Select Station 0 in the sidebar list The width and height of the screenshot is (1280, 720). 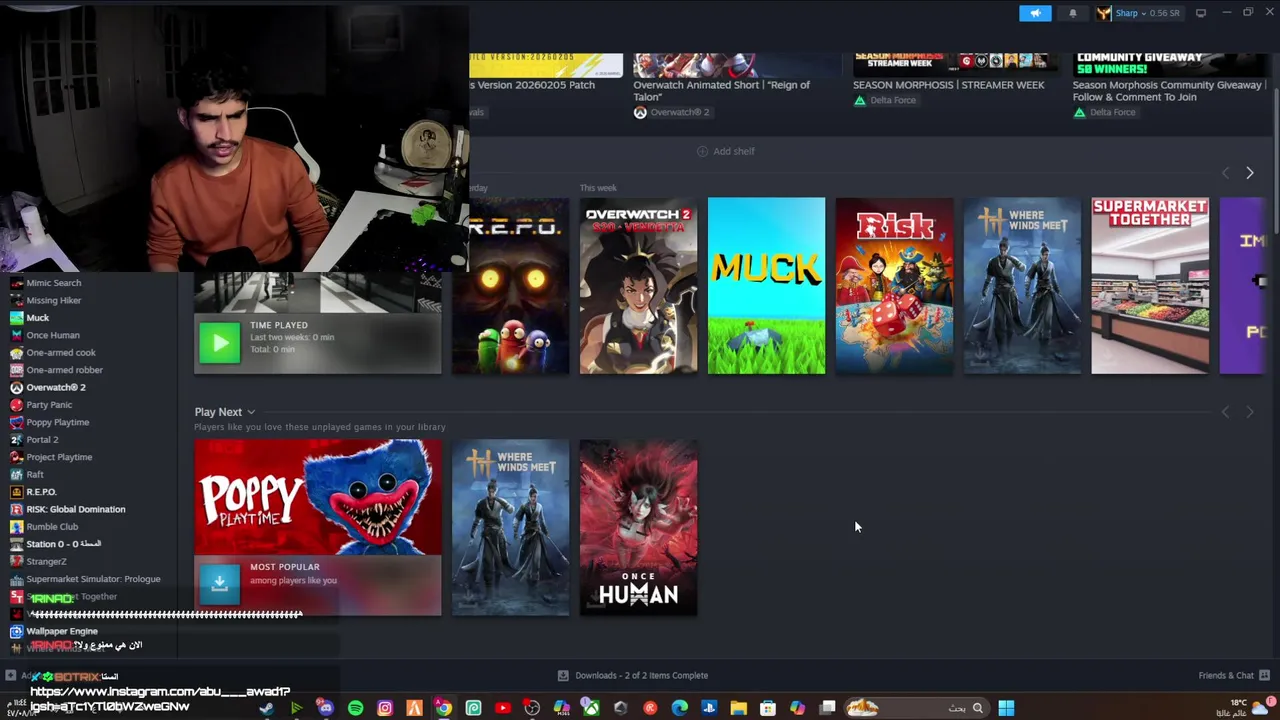pyautogui.click(x=63, y=544)
